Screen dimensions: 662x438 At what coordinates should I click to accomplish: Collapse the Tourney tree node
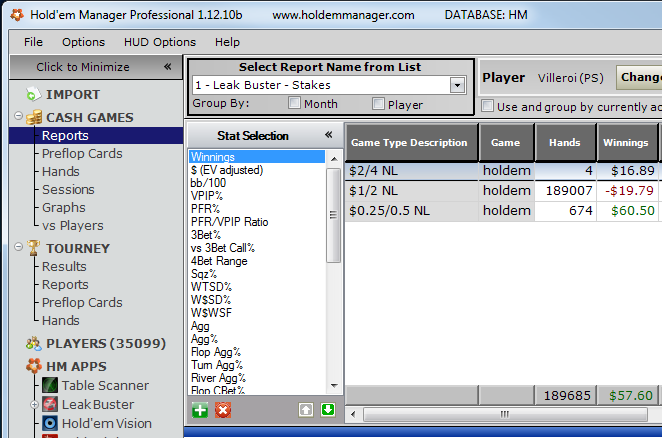(19, 246)
